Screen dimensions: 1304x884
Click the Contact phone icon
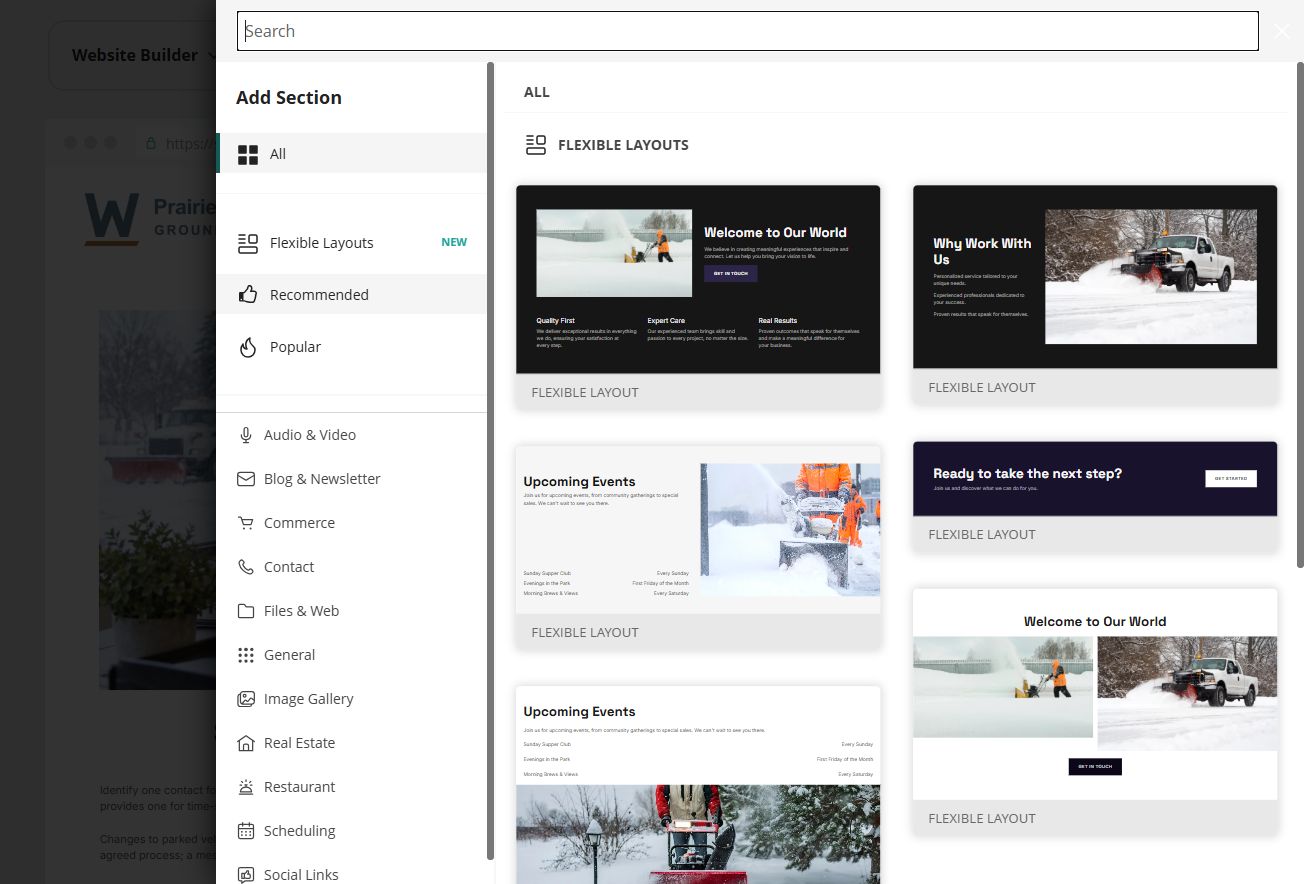point(246,567)
